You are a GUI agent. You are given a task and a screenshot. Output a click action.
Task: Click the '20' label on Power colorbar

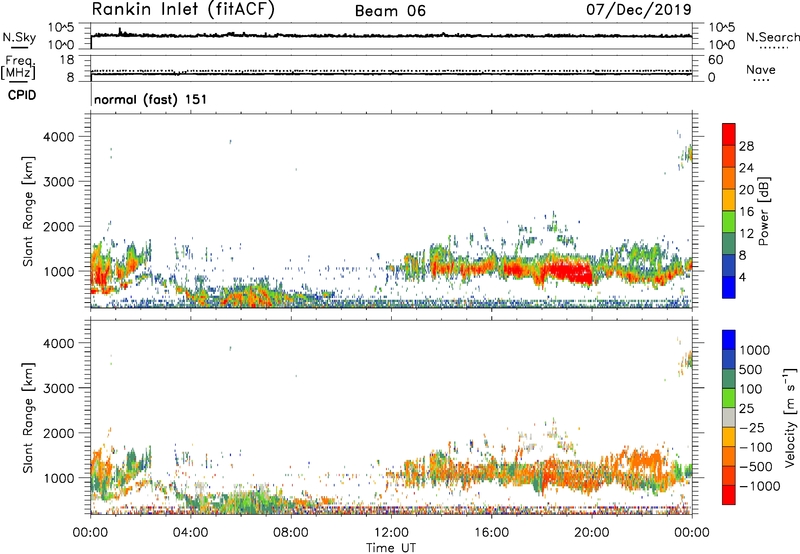[x=746, y=190]
